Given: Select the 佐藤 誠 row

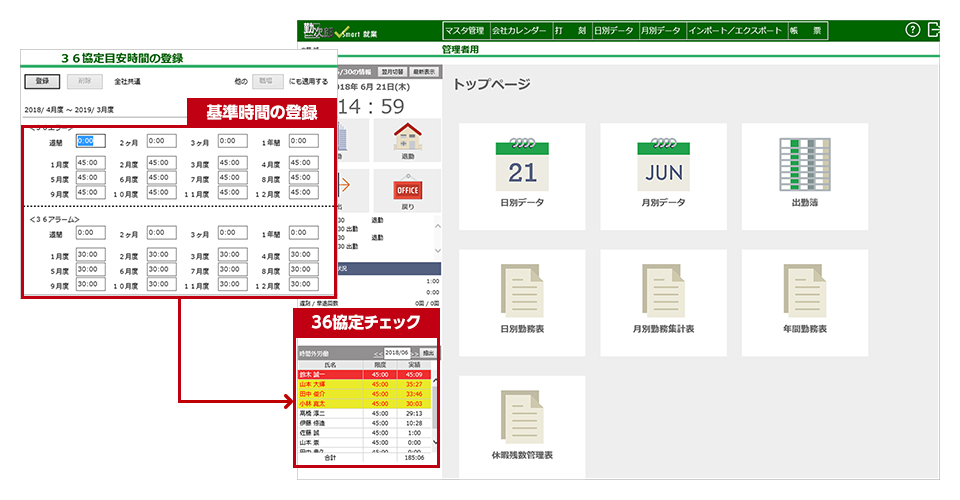Looking at the screenshot, I should click(364, 433).
